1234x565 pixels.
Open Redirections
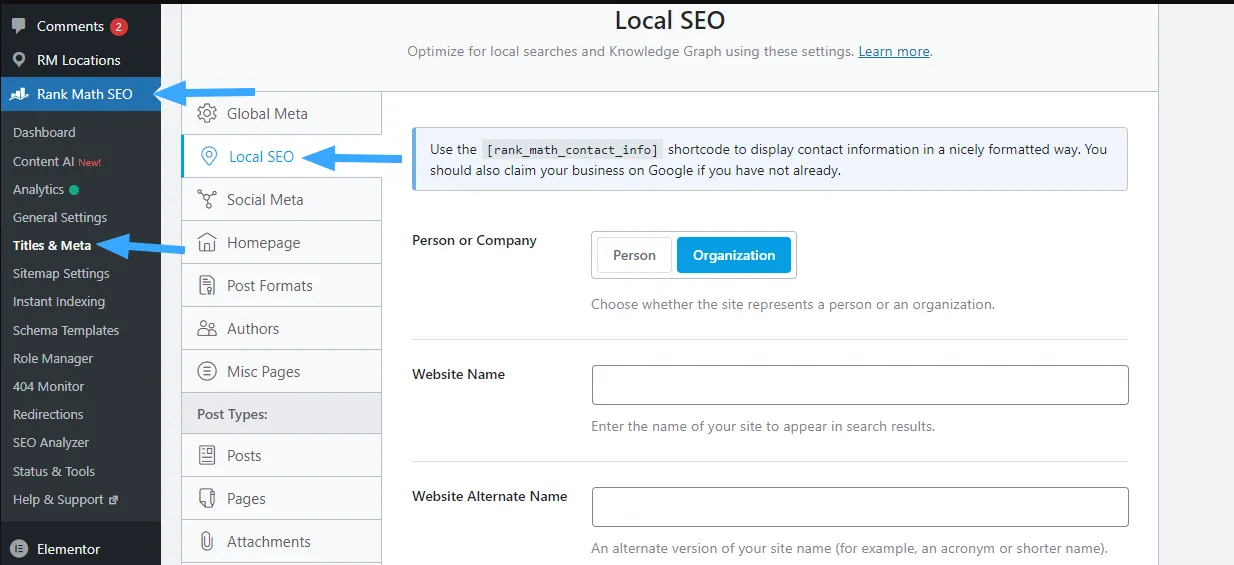coord(48,414)
